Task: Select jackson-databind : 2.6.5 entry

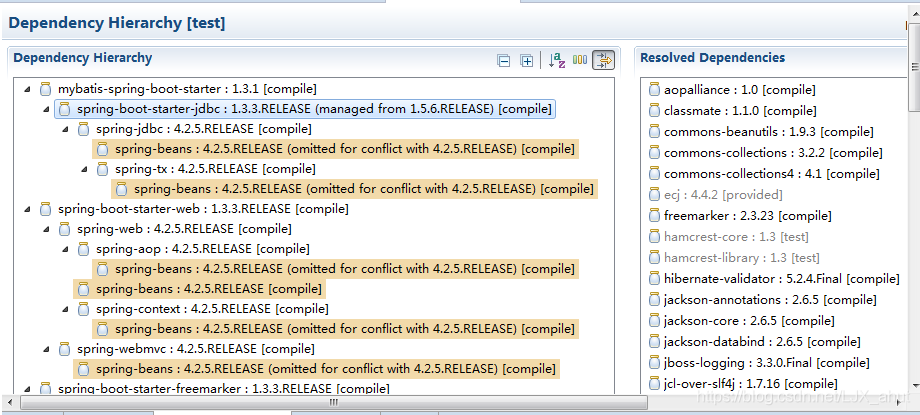Action: click(x=755, y=342)
